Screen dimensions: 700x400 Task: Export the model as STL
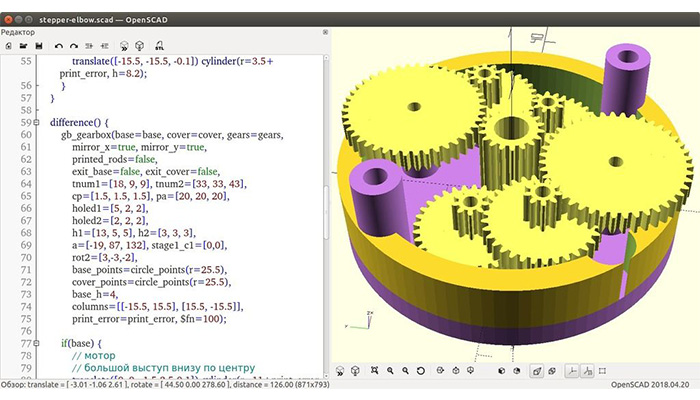[x=160, y=46]
